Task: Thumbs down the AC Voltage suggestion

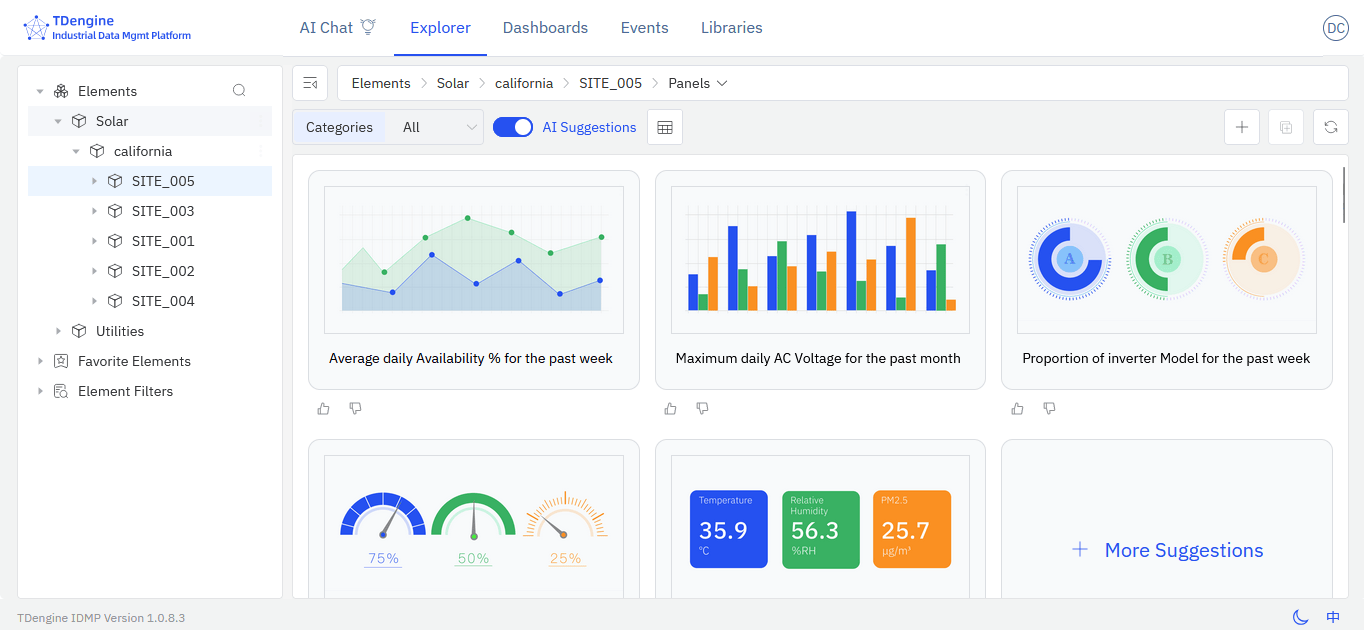Action: [702, 408]
